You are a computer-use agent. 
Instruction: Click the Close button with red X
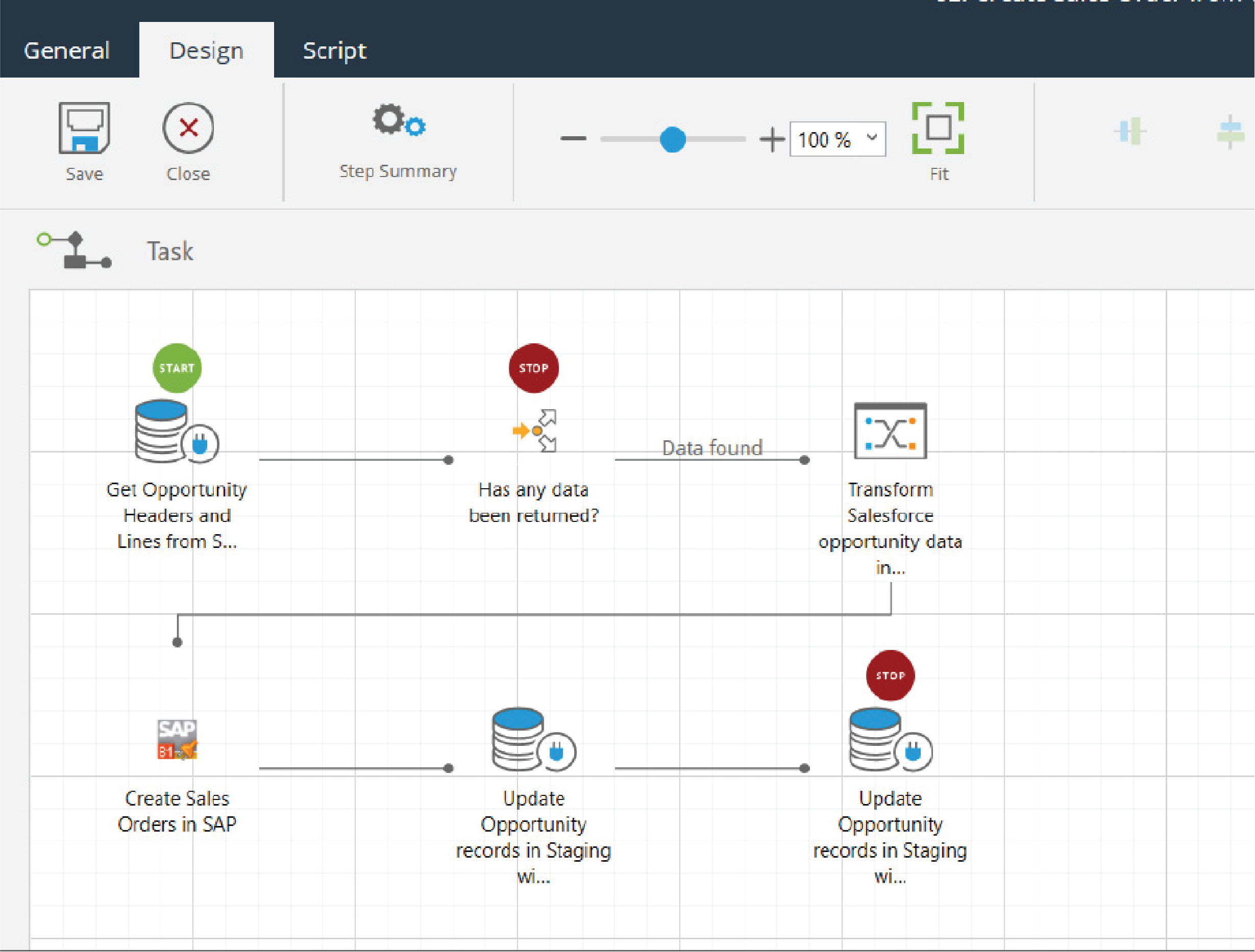pyautogui.click(x=188, y=128)
